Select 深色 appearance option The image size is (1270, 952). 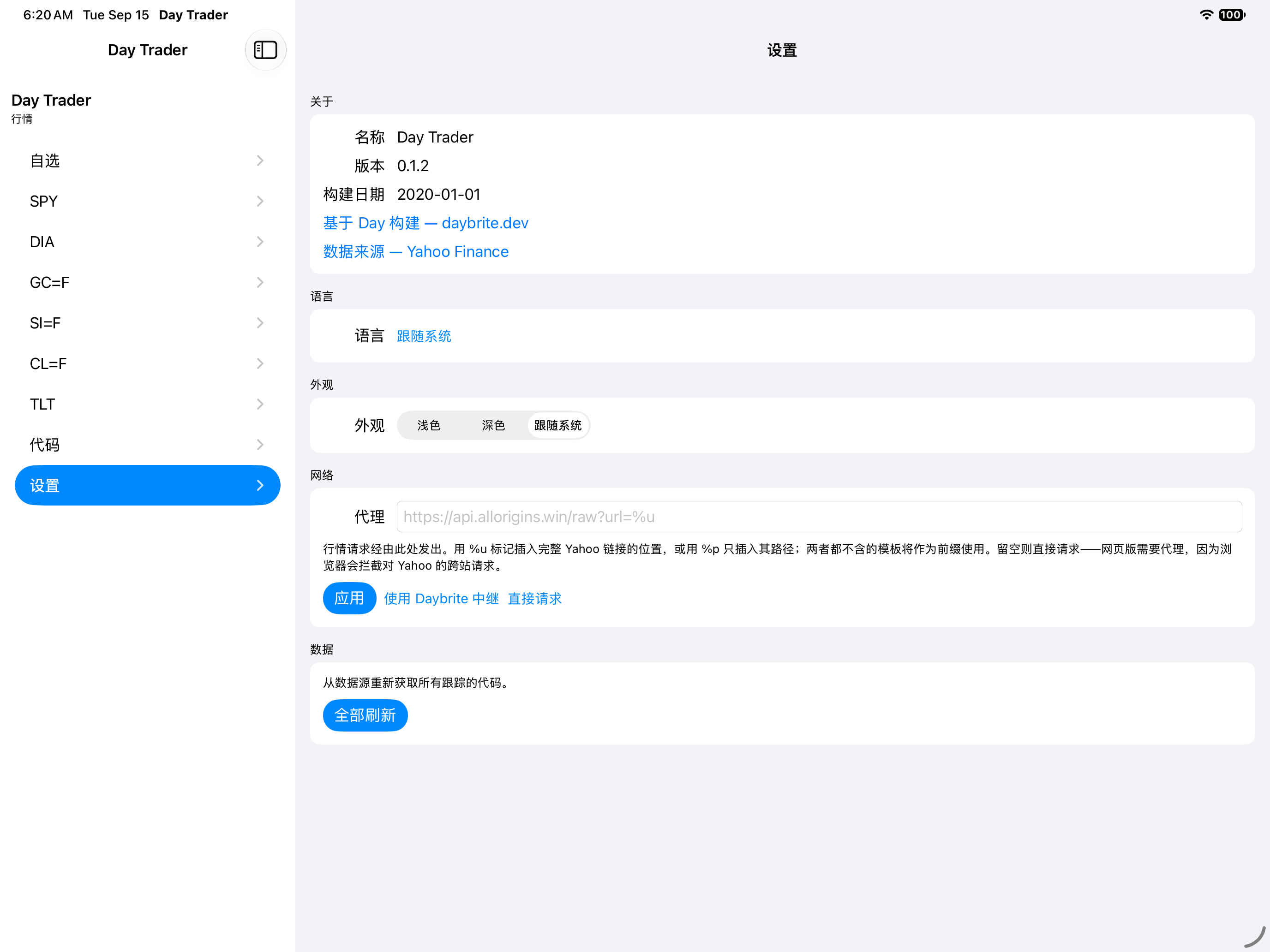click(x=493, y=425)
